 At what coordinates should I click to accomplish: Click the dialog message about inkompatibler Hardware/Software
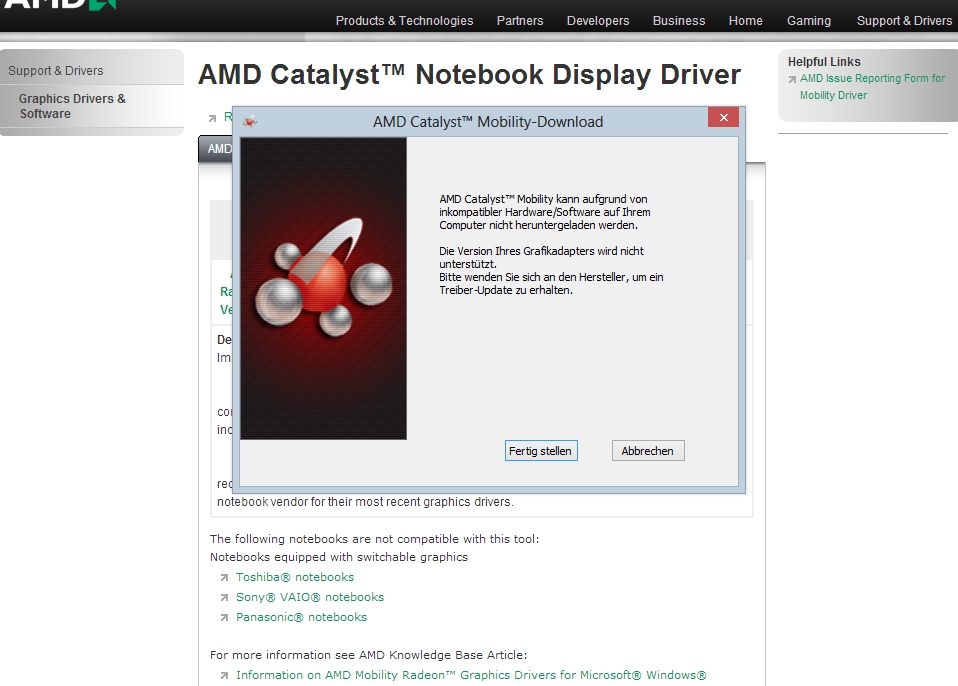click(x=544, y=212)
